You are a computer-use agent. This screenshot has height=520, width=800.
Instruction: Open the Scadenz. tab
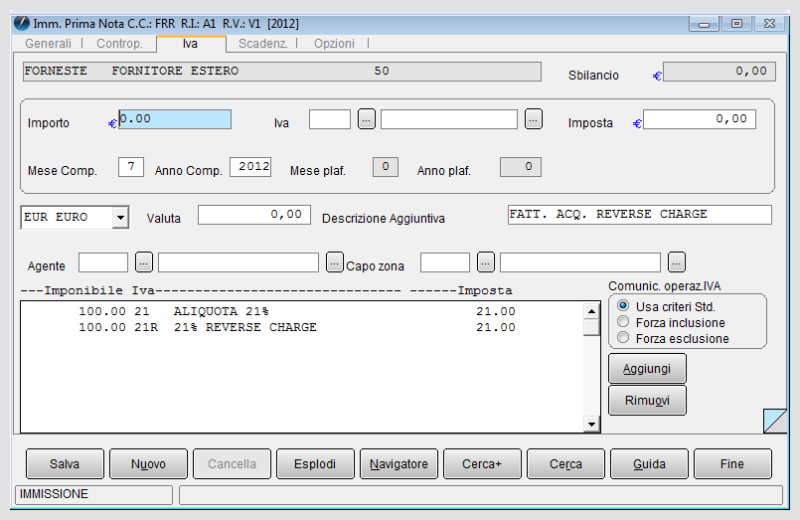pos(263,44)
